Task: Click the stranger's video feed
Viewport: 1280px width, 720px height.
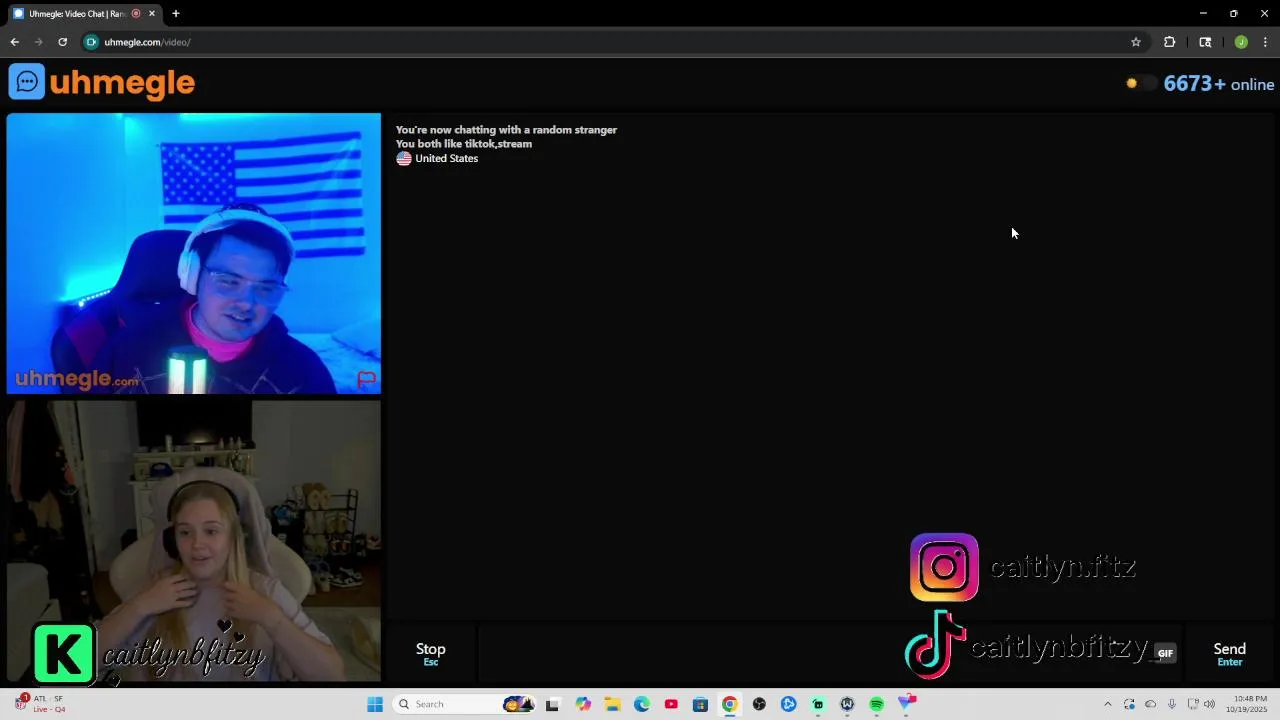Action: click(194, 253)
